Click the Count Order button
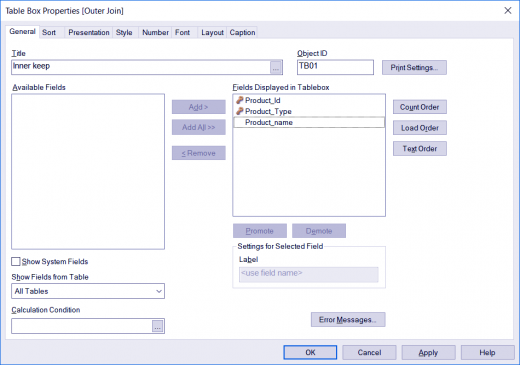Screen dimensions: 520x365 click(x=420, y=107)
